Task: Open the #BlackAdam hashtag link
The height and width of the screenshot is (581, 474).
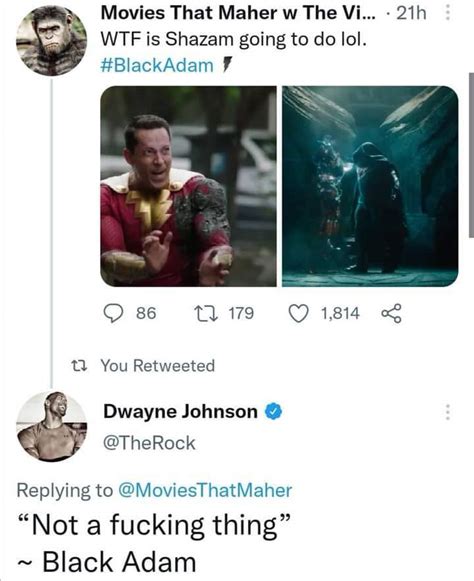Action: pos(157,66)
